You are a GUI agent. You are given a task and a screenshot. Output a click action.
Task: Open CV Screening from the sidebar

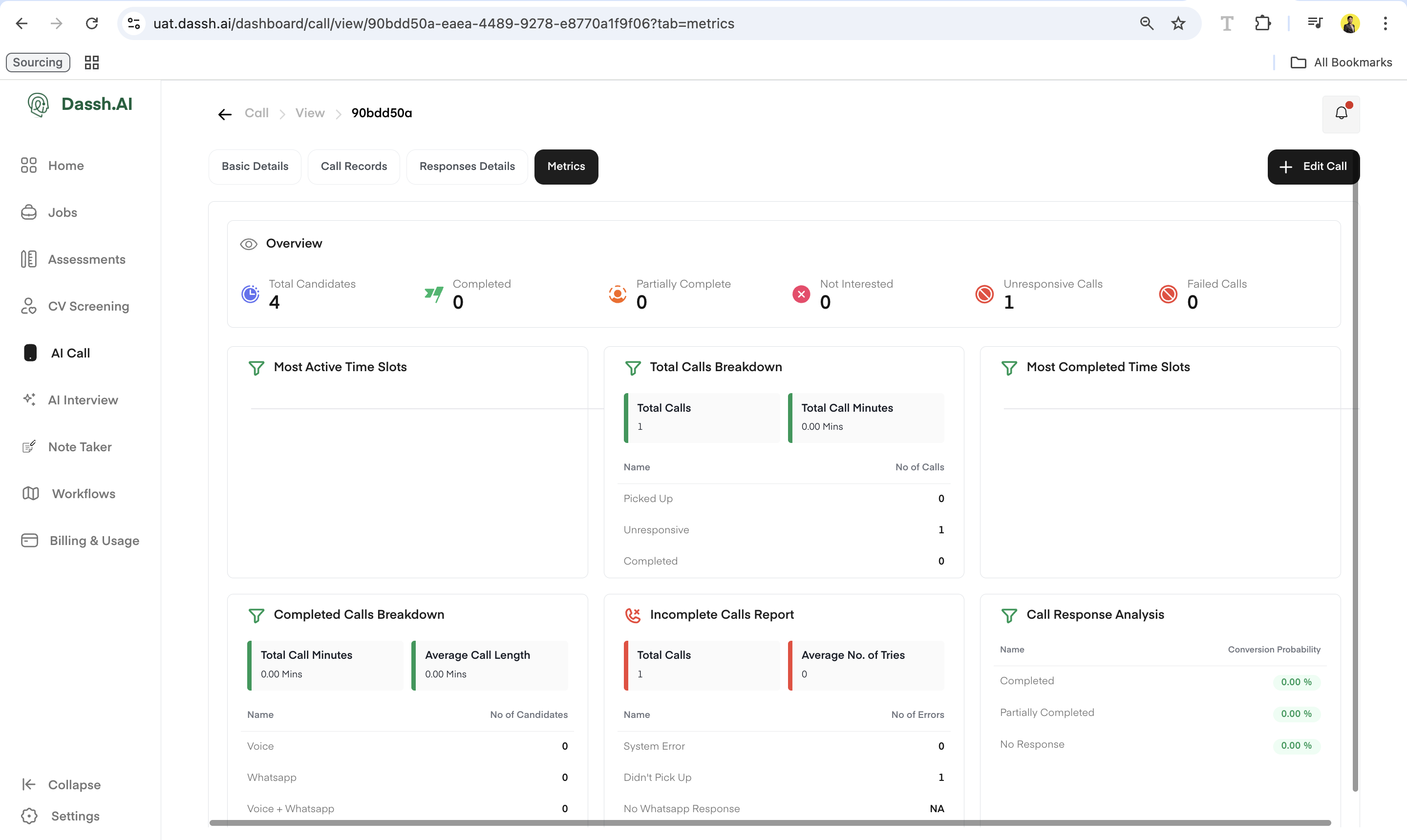click(88, 306)
